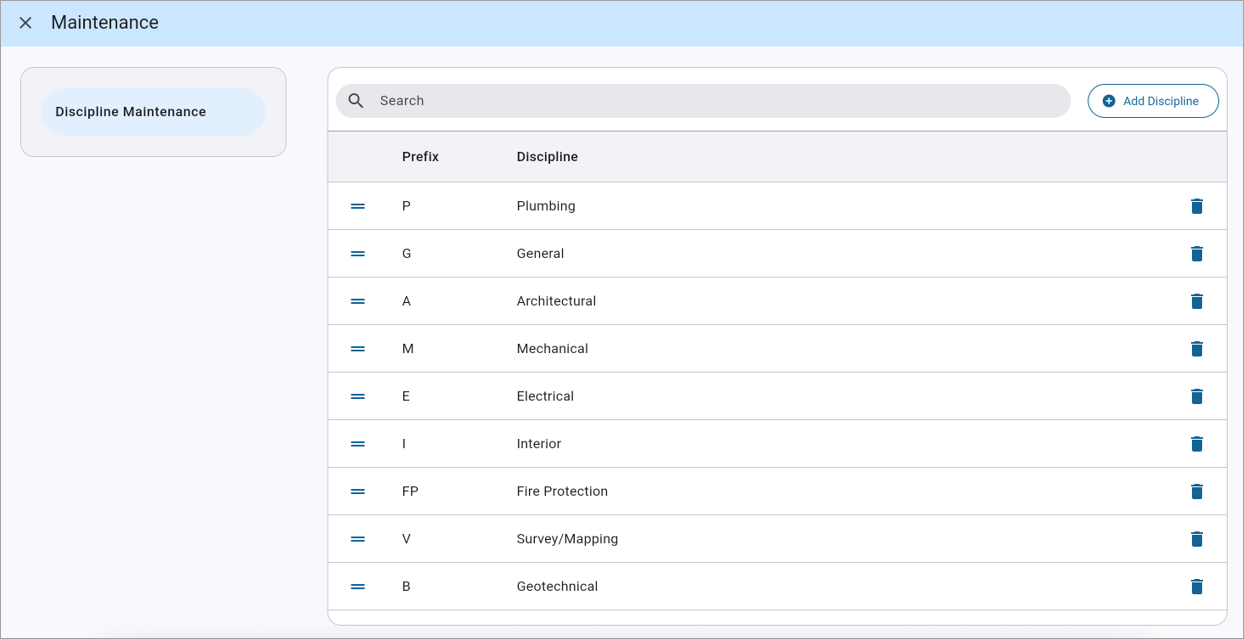This screenshot has height=639, width=1244.
Task: Click the Prefix column header
Action: [420, 157]
